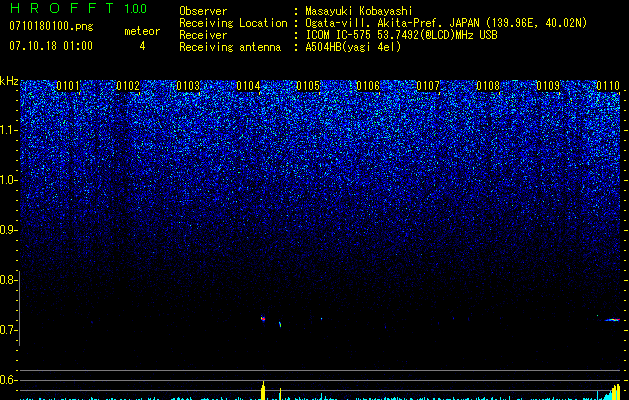Click the A504HB(yagi 4el) antenna text
Viewport: 629px width, 400px height.
(353, 47)
